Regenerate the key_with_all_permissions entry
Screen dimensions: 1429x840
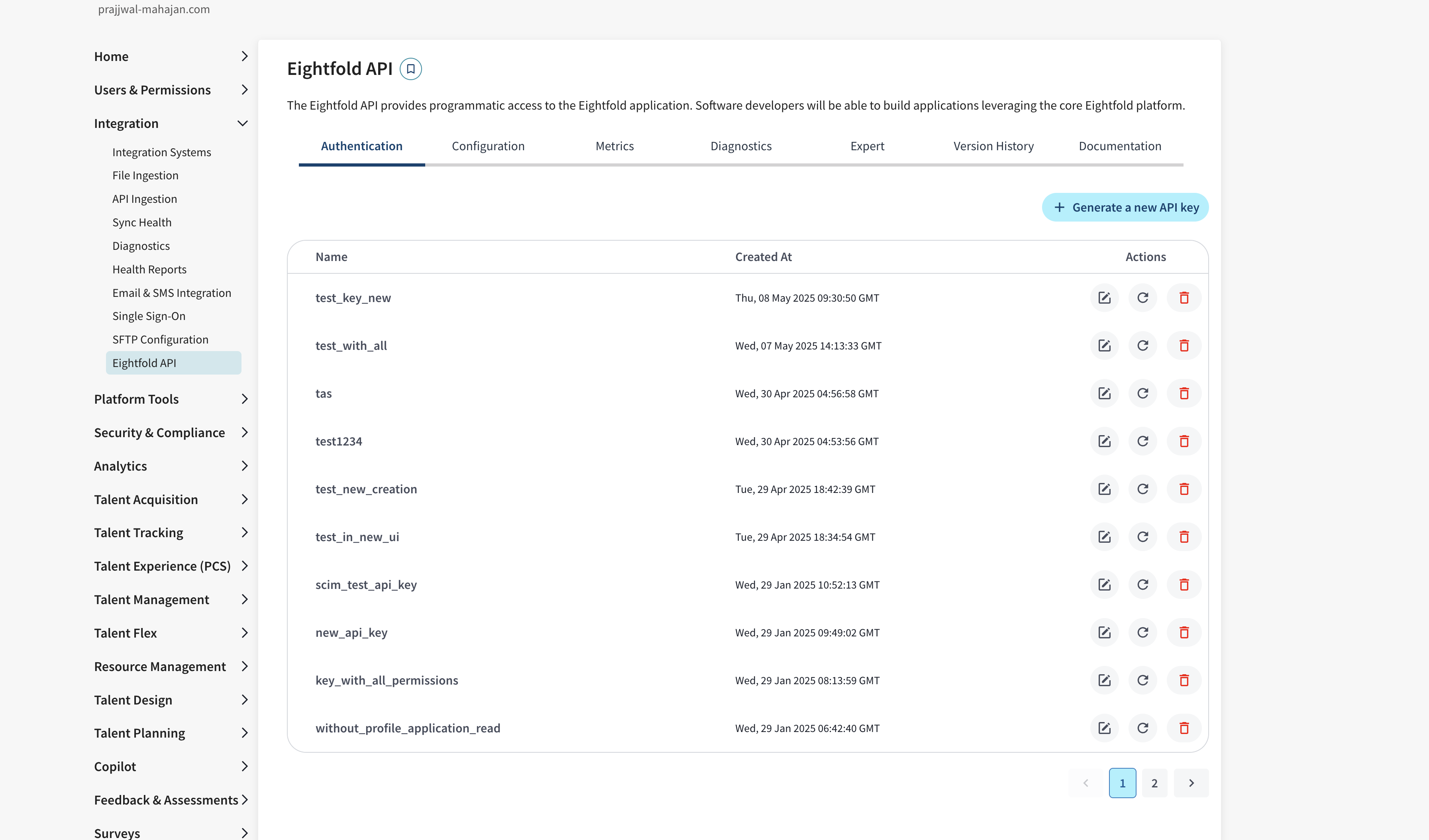pos(1142,680)
